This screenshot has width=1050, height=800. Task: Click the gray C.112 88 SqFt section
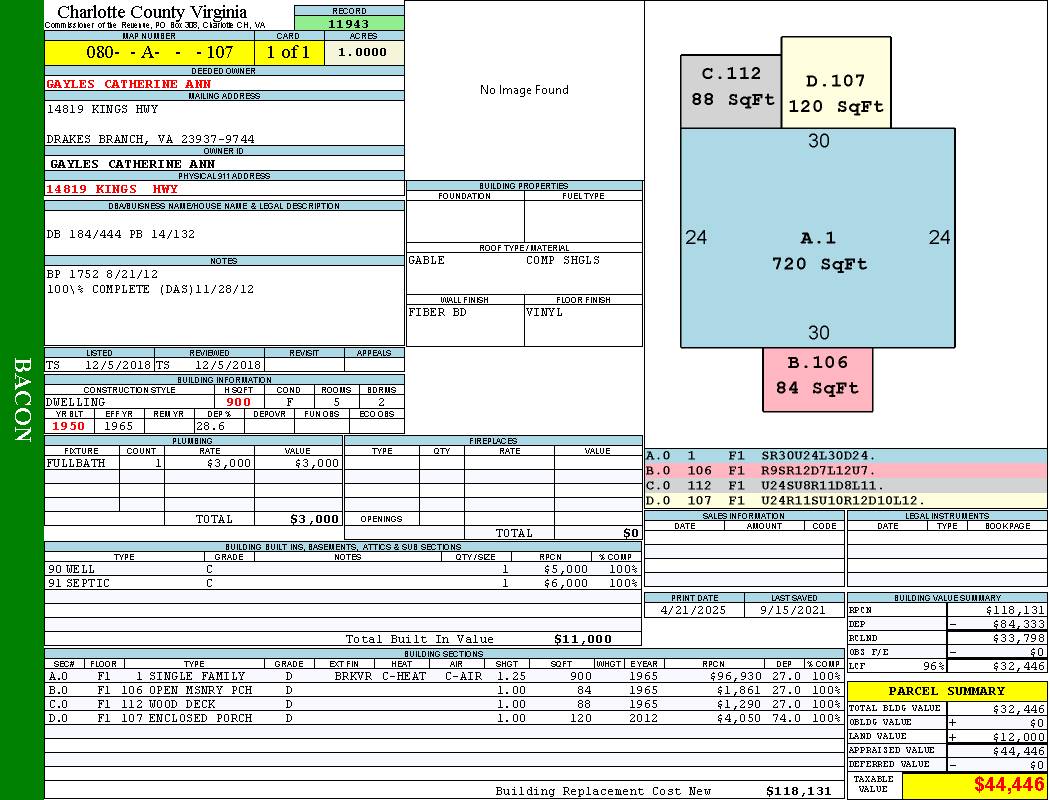pos(730,88)
